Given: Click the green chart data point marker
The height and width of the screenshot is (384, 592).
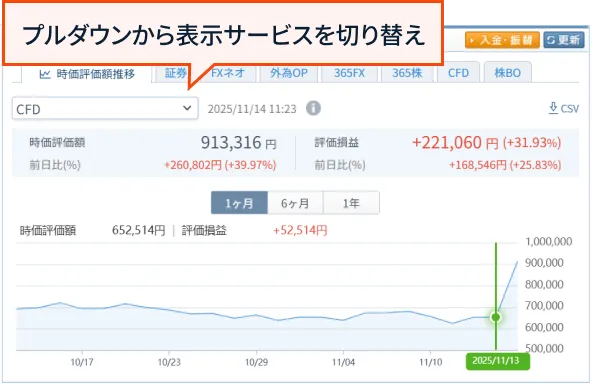Looking at the screenshot, I should [496, 317].
